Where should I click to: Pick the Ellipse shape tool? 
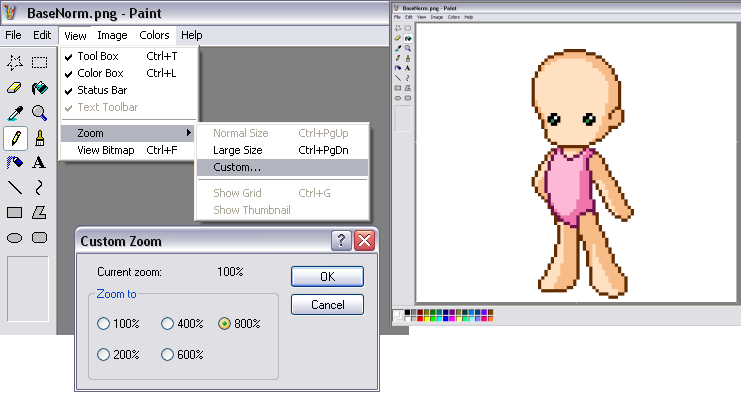[15, 238]
